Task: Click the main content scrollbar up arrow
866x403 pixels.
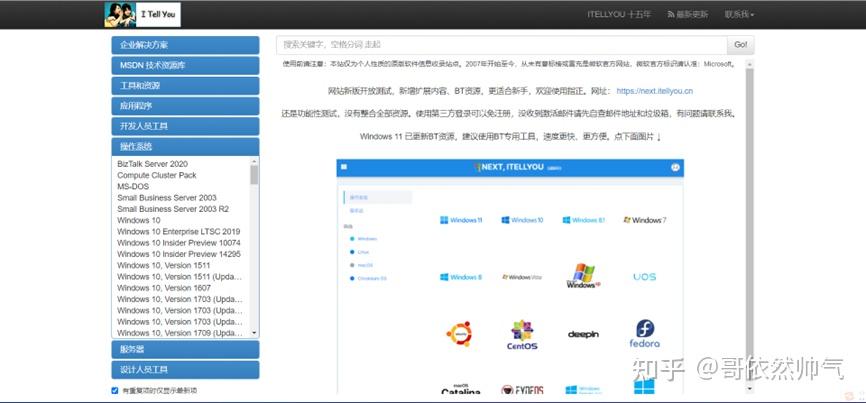Action: [x=749, y=63]
